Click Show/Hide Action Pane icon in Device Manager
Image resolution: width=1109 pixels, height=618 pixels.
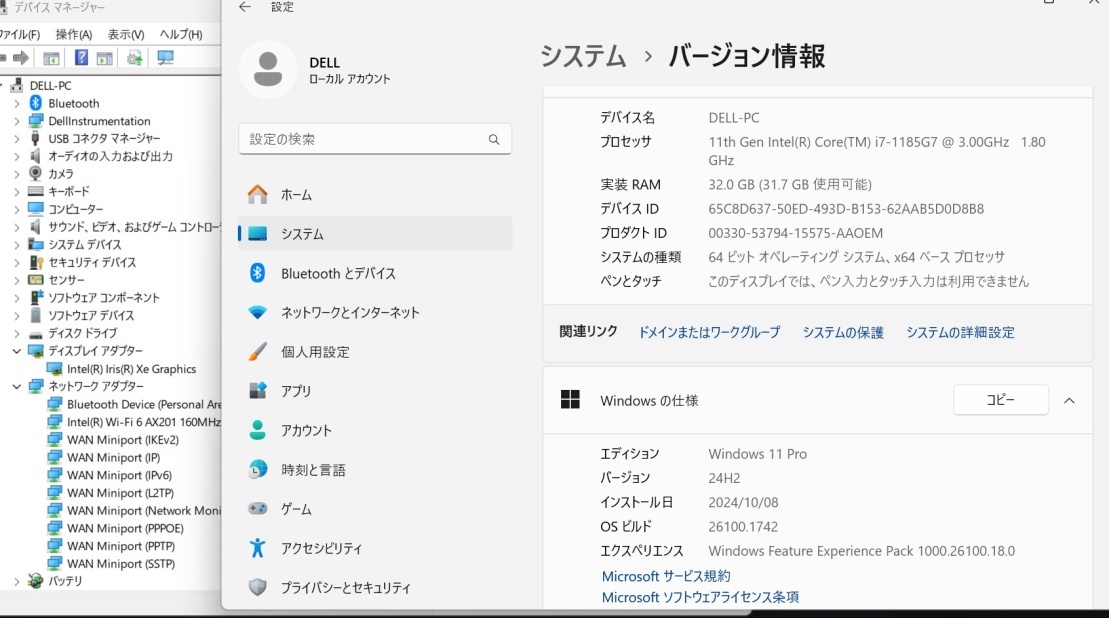pyautogui.click(x=105, y=58)
